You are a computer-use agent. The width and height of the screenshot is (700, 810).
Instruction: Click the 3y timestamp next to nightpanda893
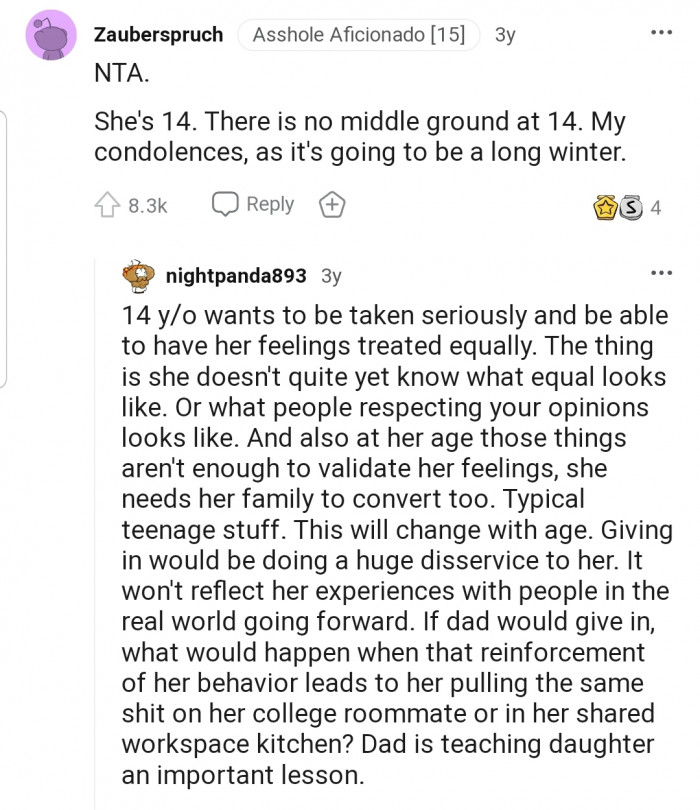331,275
